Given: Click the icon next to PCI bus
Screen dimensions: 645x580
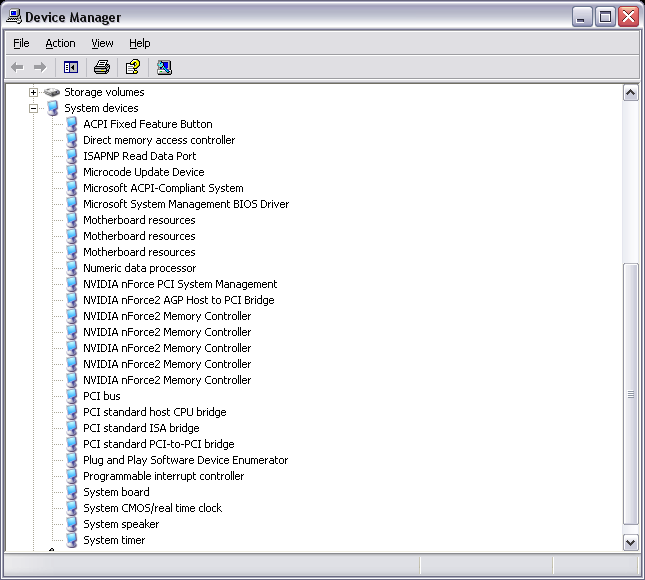Looking at the screenshot, I should point(71,396).
